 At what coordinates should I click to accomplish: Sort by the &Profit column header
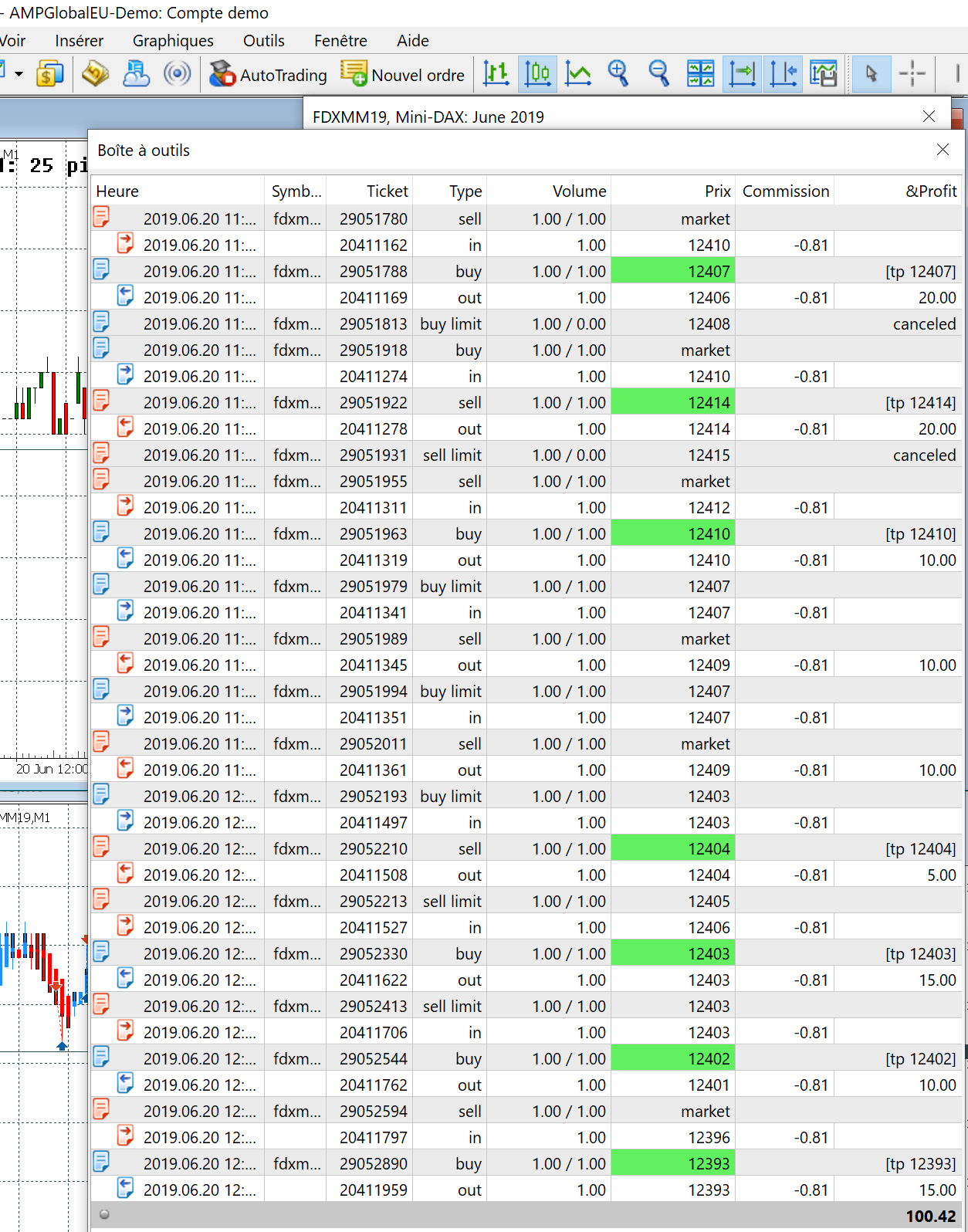coord(899,191)
